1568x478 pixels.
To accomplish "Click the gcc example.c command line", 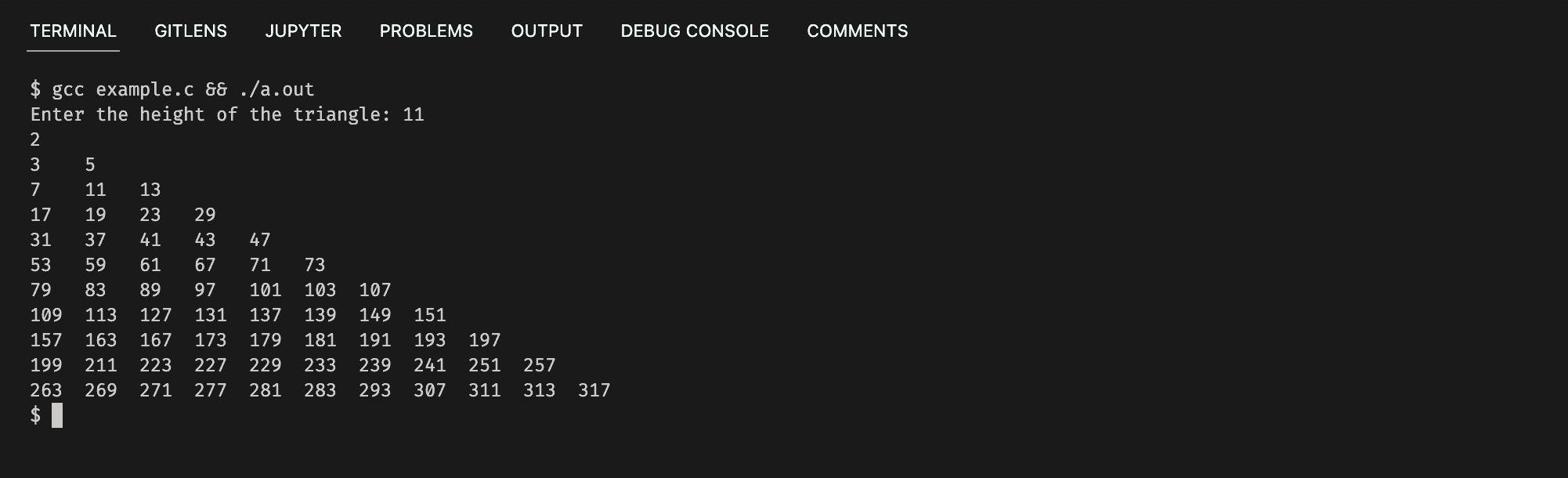I will 172,89.
